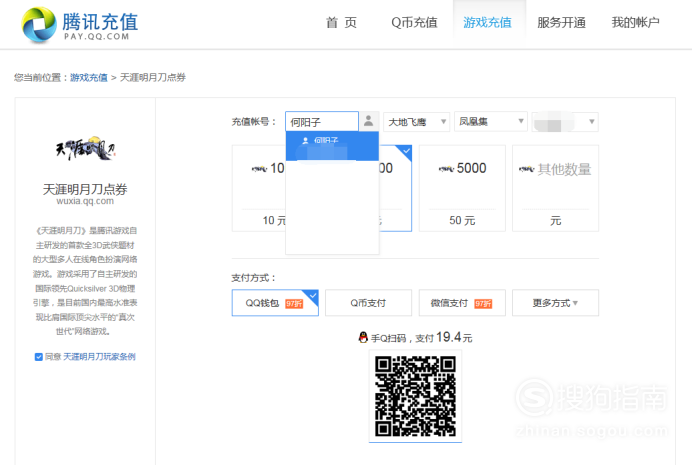Click the 充值帐号 input field

point(322,122)
